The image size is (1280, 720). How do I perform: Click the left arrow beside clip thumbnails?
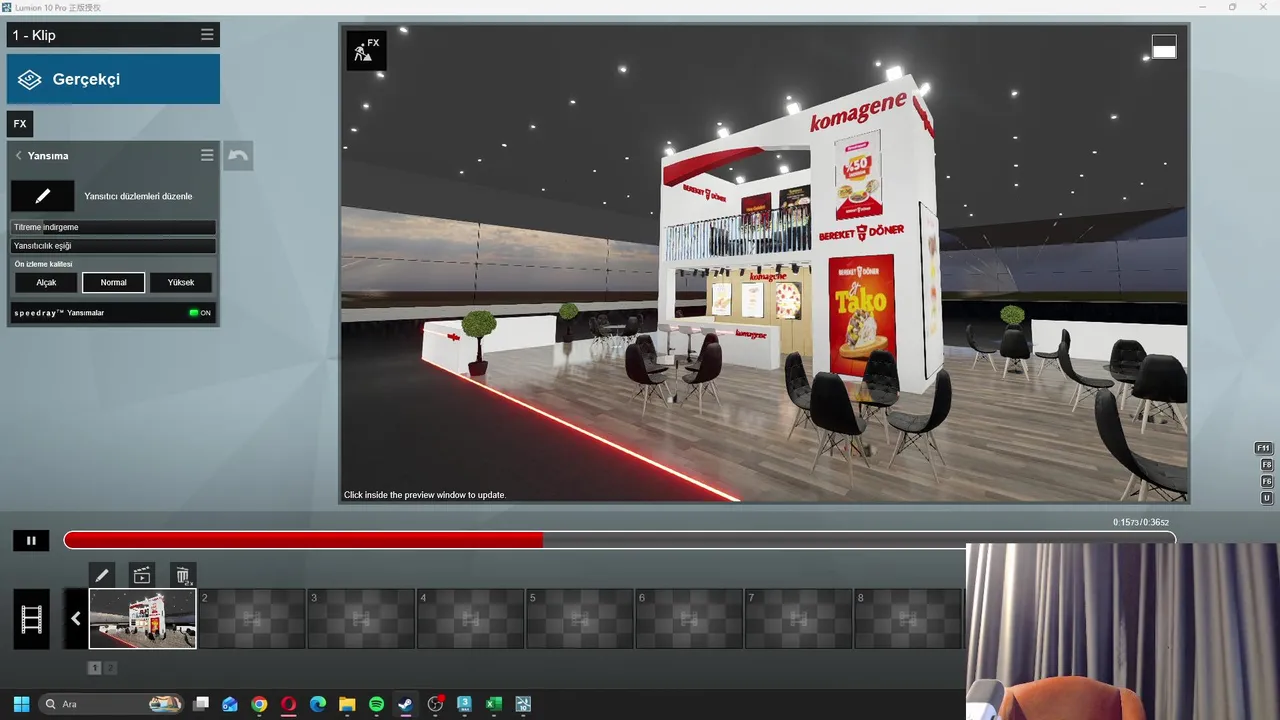(x=75, y=619)
